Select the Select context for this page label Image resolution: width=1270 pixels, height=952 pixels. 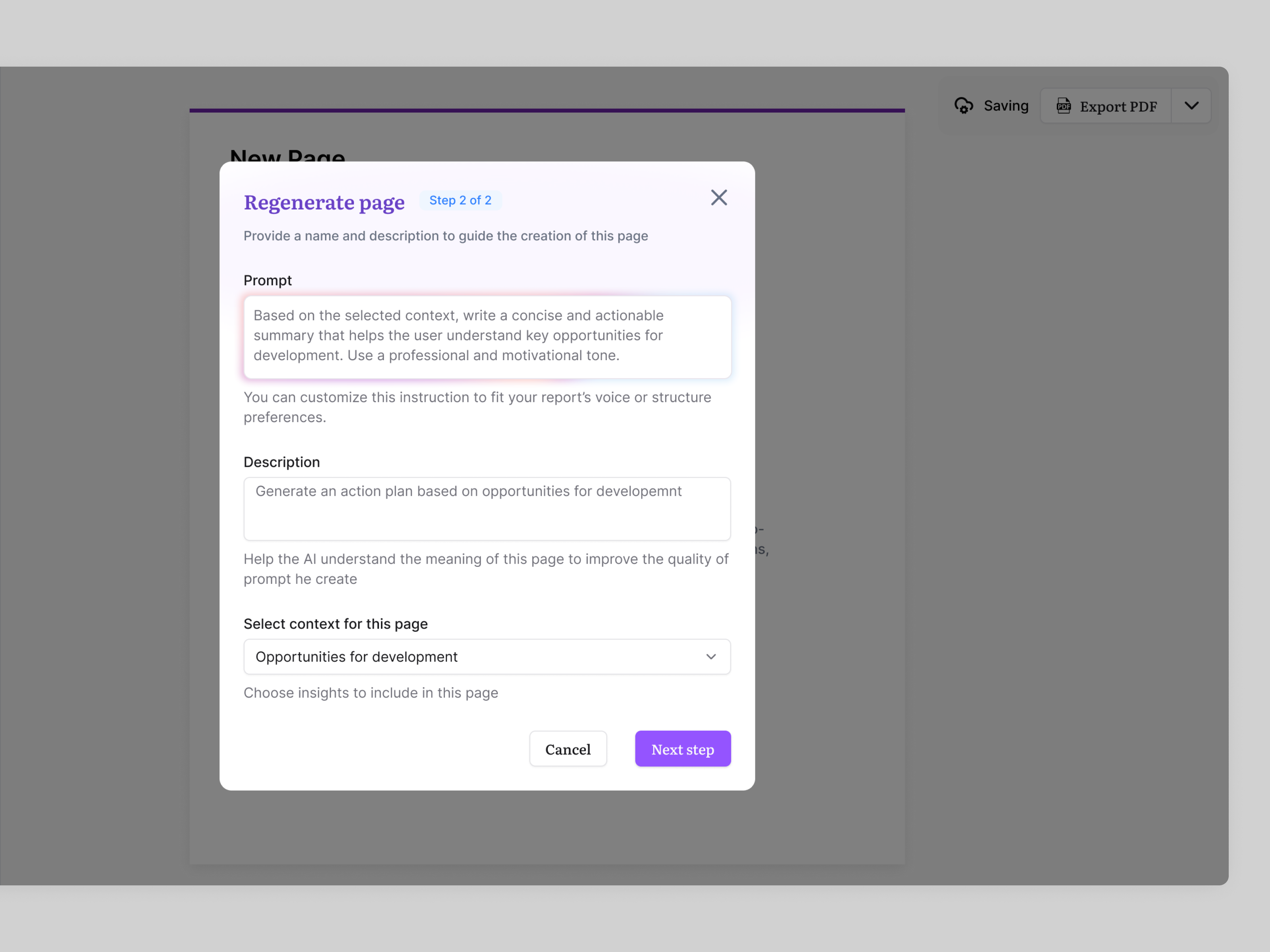pyautogui.click(x=335, y=624)
